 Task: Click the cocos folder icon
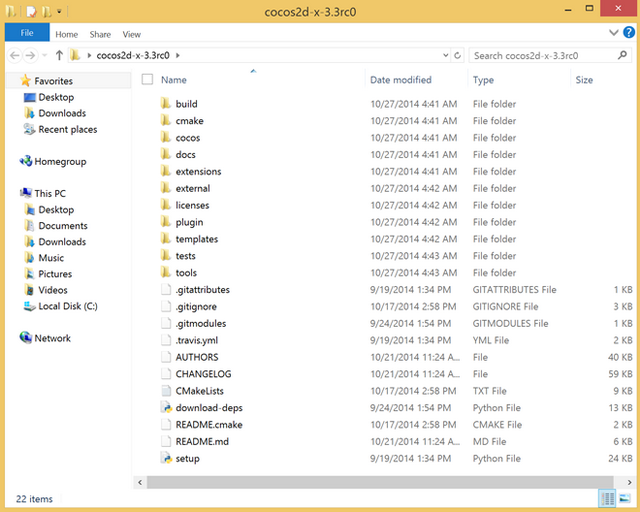coord(165,137)
